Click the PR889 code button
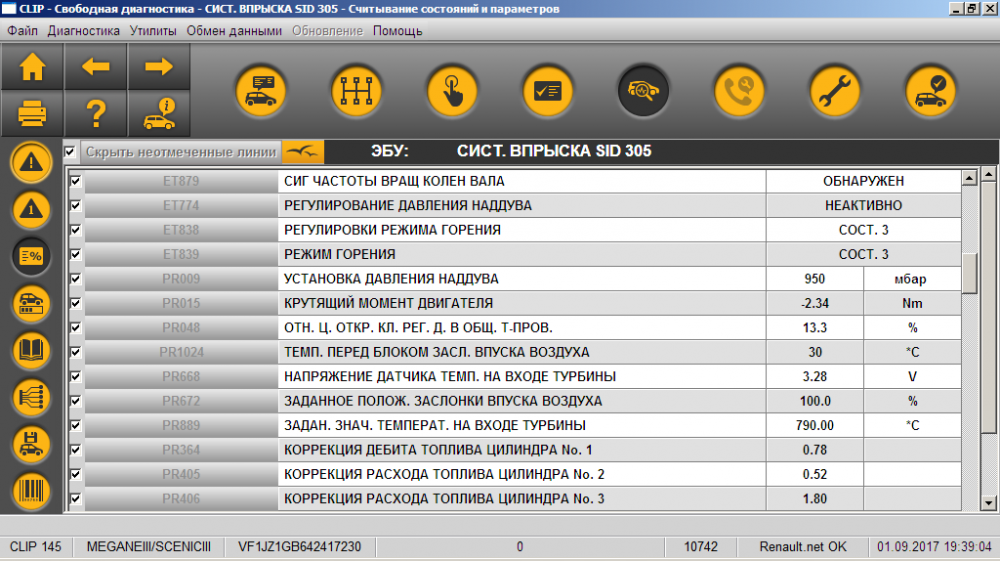The height and width of the screenshot is (561, 1000). pyautogui.click(x=181, y=425)
